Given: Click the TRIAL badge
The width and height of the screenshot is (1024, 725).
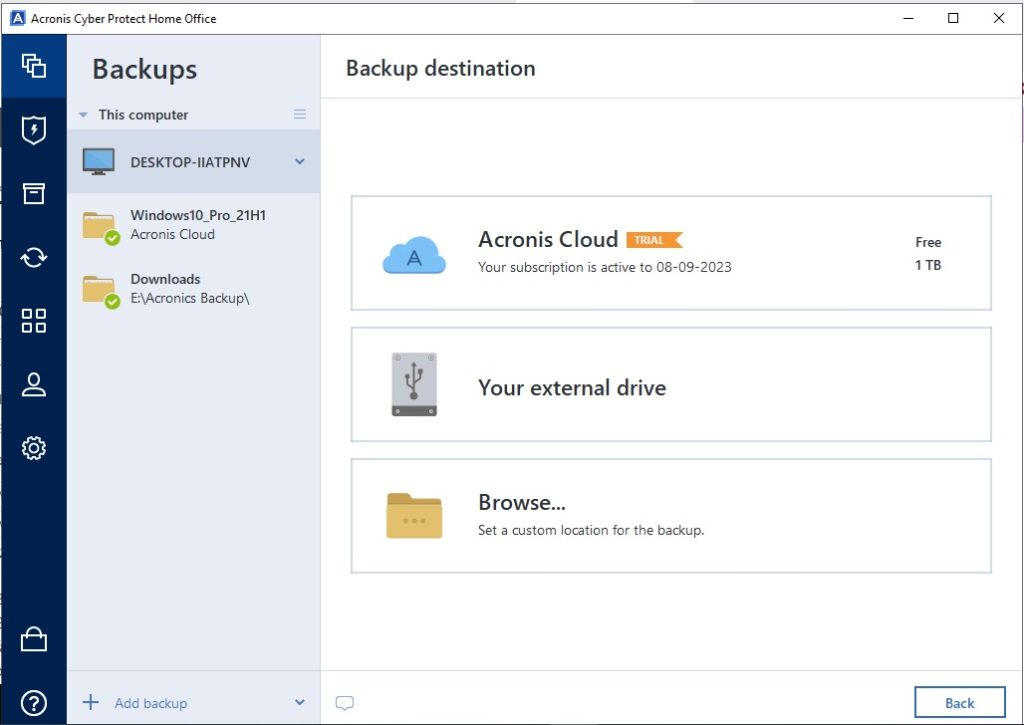Looking at the screenshot, I should tap(654, 240).
